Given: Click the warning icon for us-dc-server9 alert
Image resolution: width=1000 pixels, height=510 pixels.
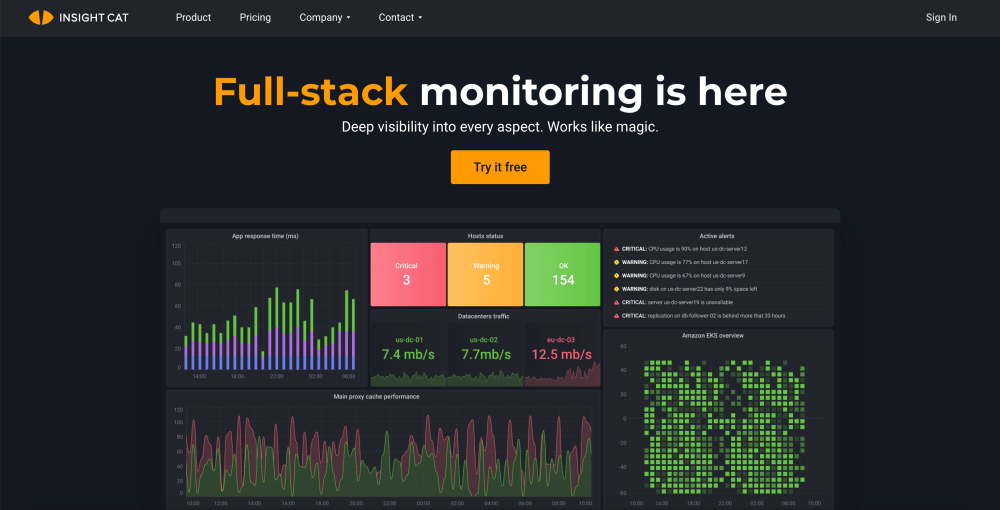Looking at the screenshot, I should pyautogui.click(x=616, y=275).
